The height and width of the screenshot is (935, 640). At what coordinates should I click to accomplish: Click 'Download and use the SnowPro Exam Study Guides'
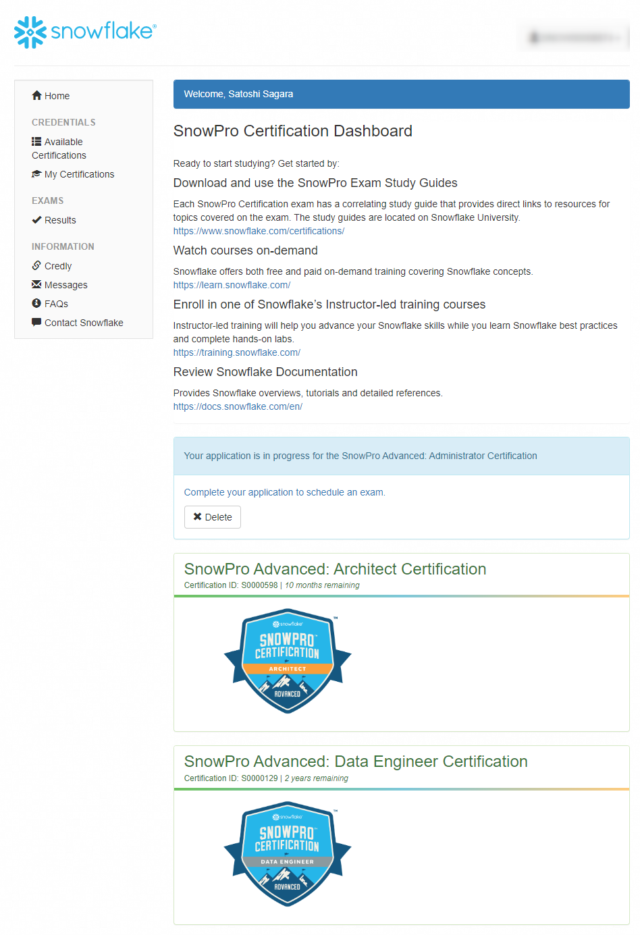[x=316, y=183]
